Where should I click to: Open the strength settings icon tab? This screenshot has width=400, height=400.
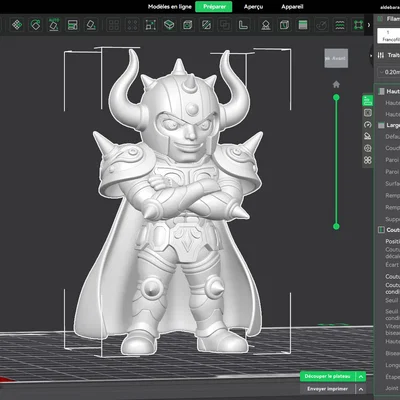[x=368, y=113]
